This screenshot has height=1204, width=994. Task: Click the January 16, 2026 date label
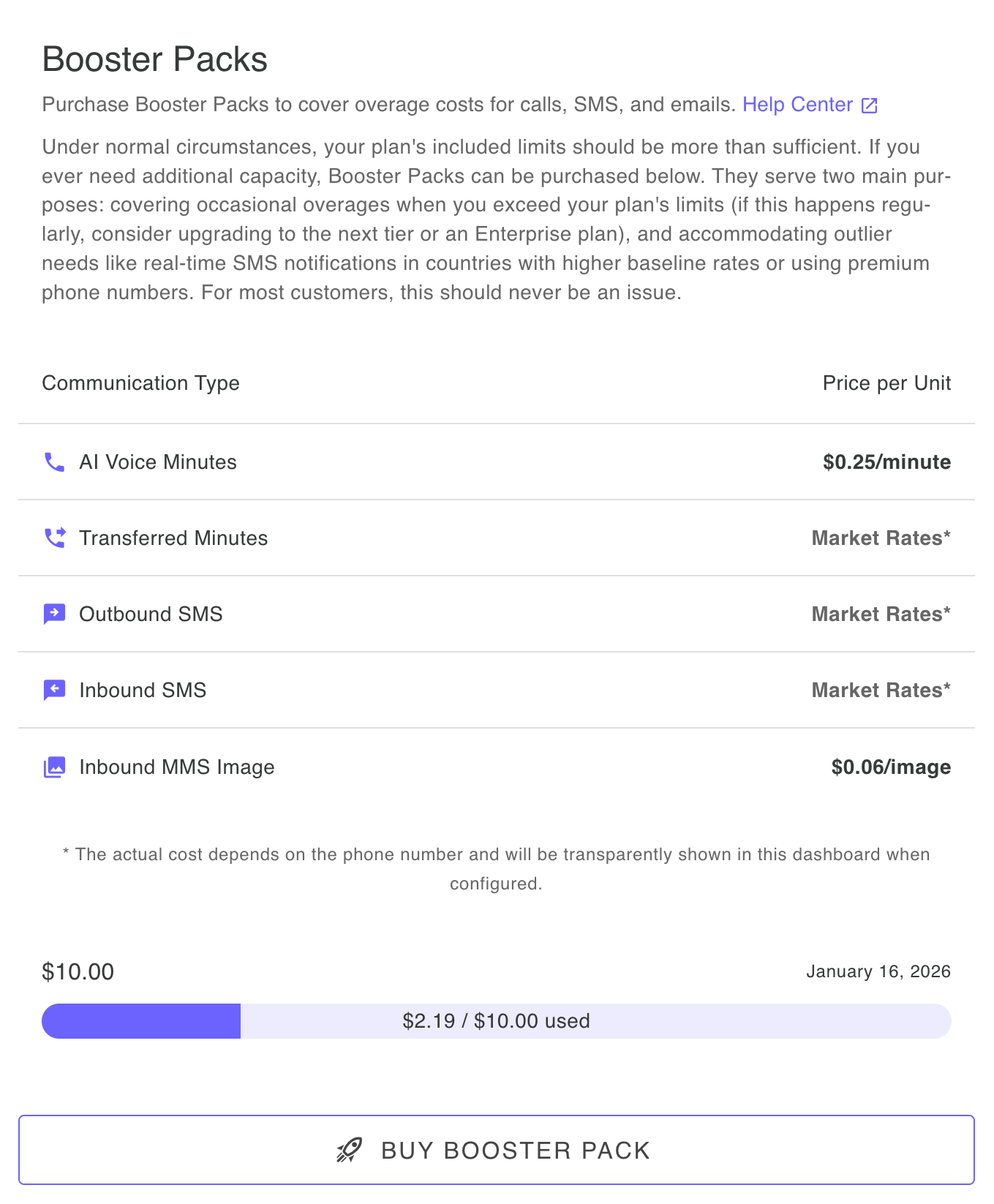pos(878,971)
